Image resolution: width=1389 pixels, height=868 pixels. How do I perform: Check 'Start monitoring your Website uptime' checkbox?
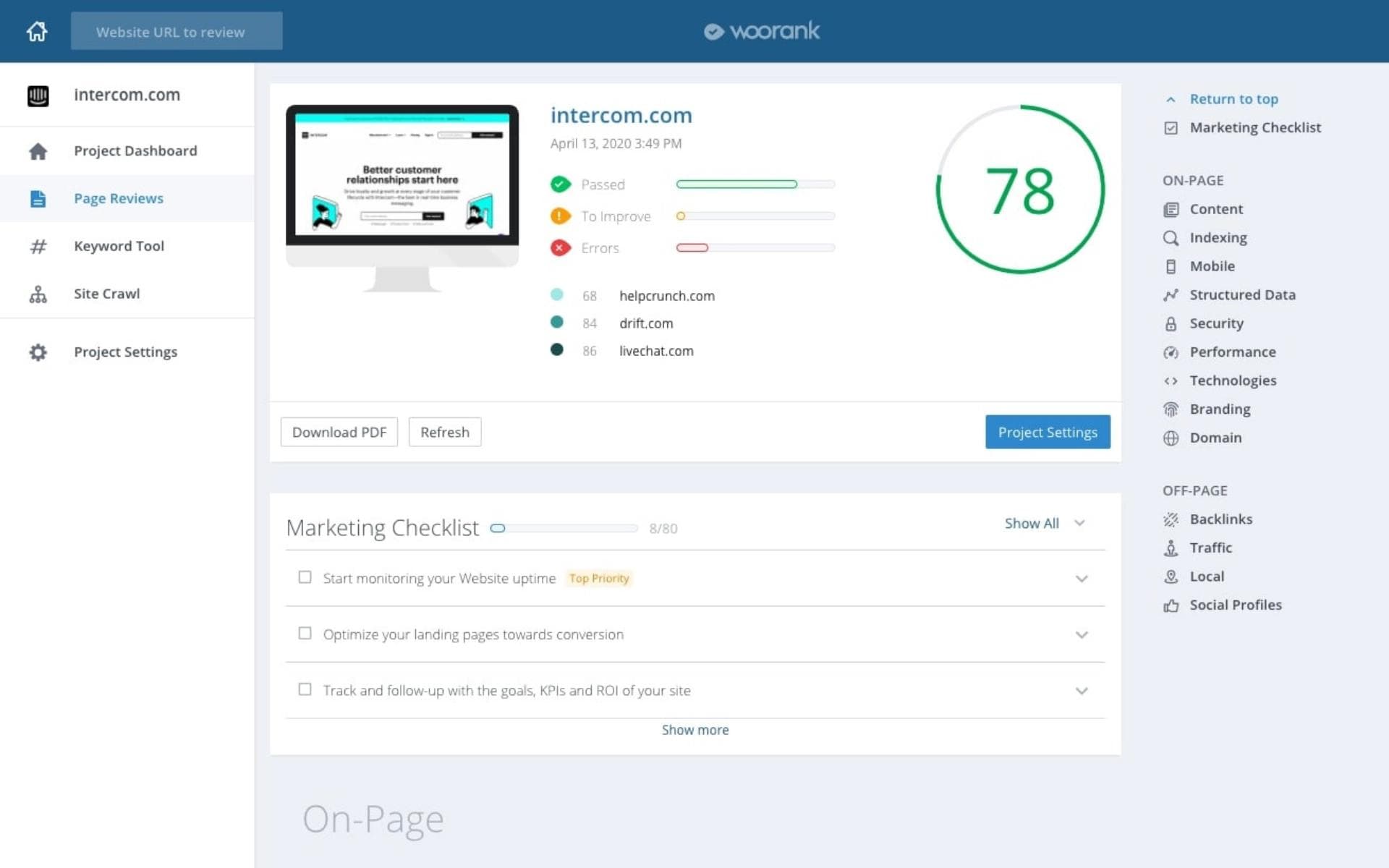point(305,577)
